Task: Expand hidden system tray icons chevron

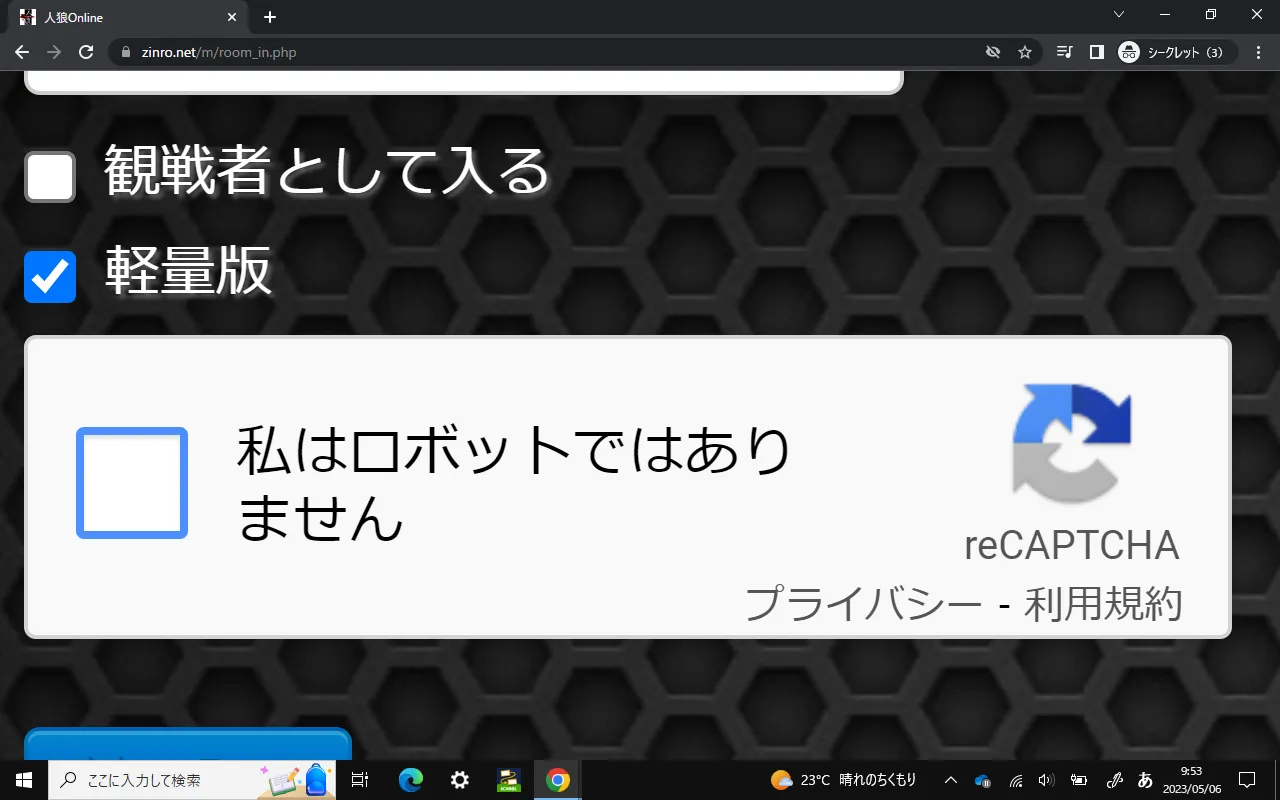Action: coord(951,780)
